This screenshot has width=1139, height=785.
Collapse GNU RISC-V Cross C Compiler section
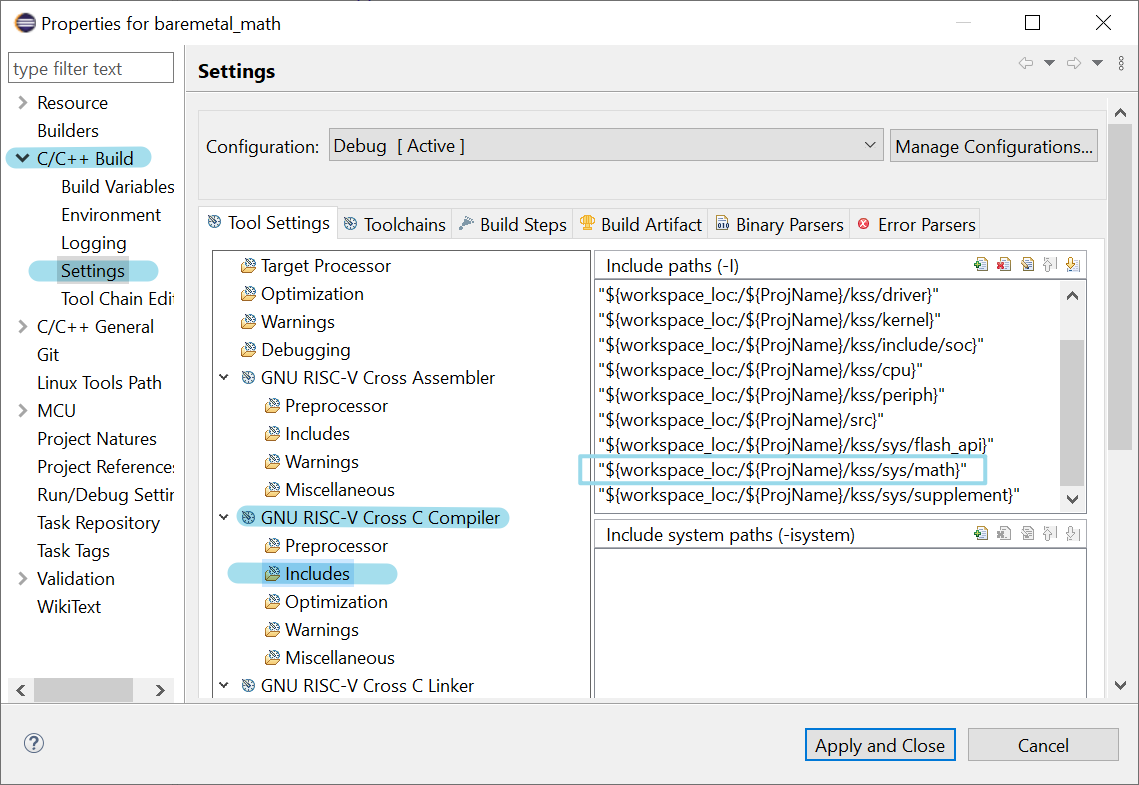224,518
